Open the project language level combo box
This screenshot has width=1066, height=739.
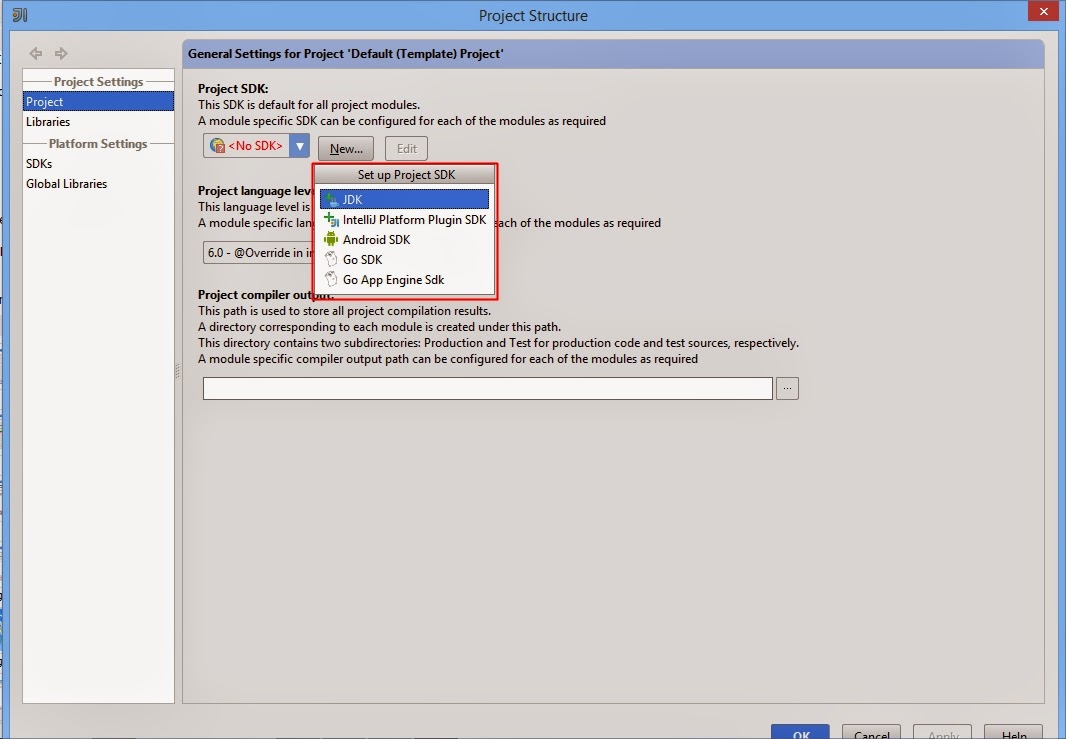[x=258, y=253]
